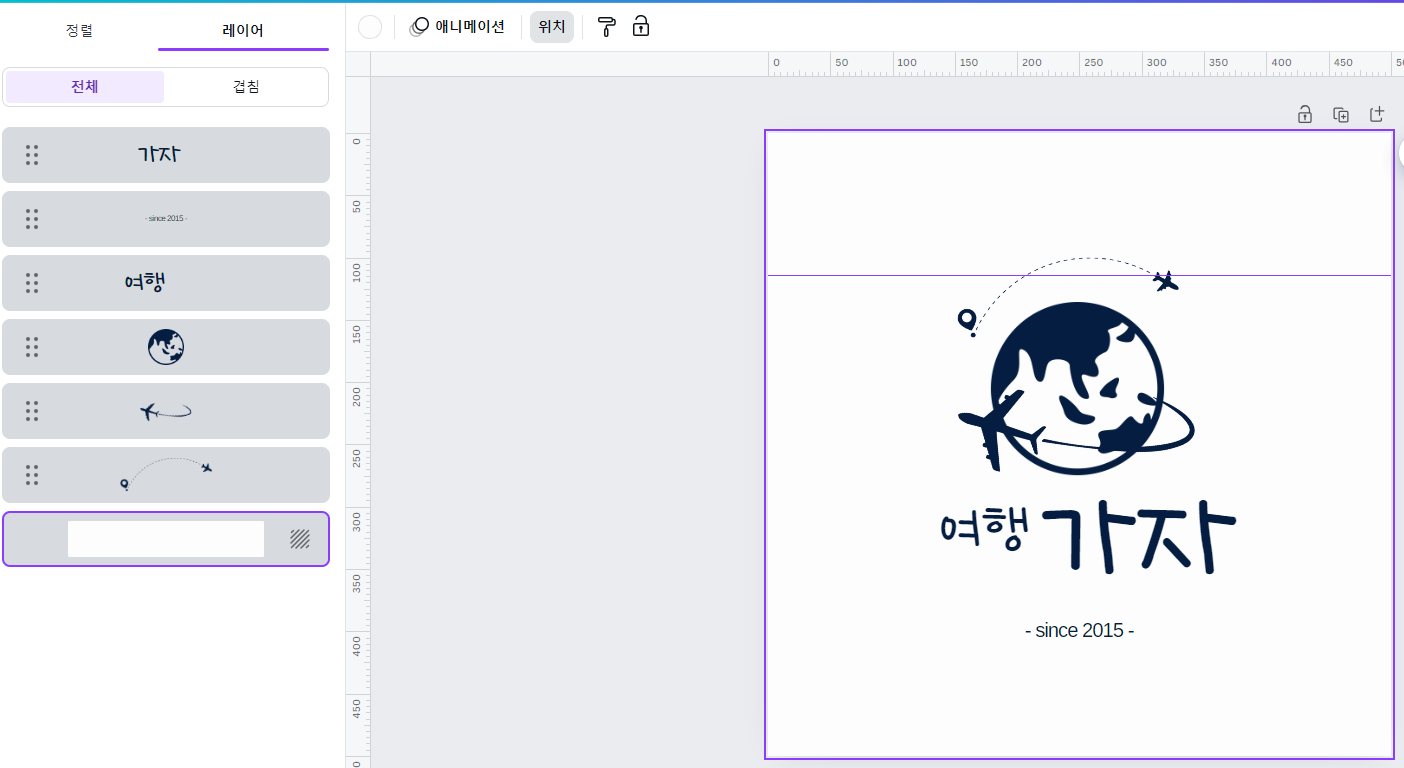1404x768 pixels.
Task: Select the '- since 2015 -' text layer
Action: (x=166, y=219)
